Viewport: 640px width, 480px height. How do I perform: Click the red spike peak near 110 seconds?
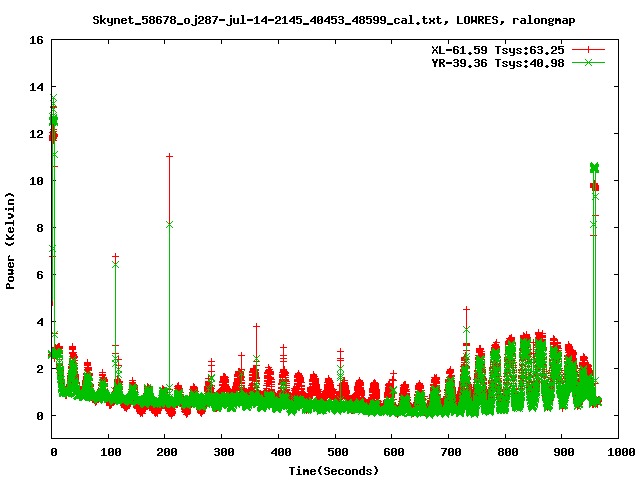click(116, 256)
